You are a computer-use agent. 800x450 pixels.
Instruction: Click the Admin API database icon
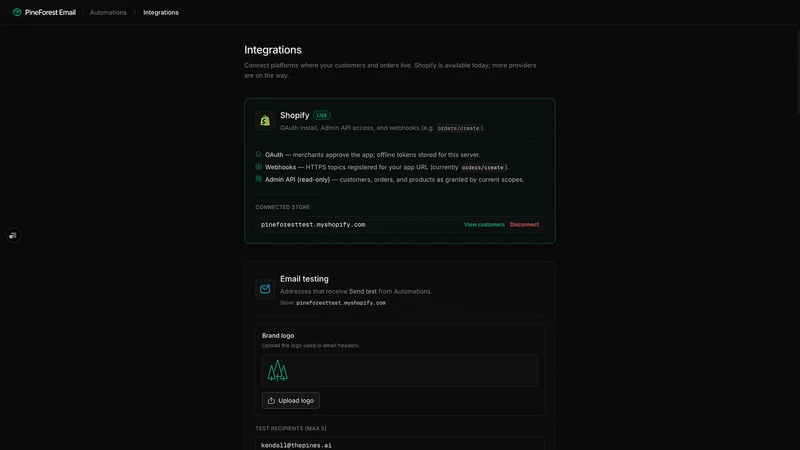click(259, 179)
